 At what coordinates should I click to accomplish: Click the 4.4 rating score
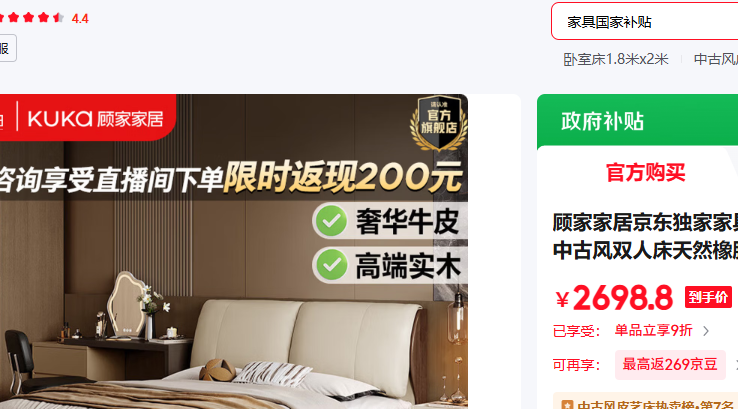click(x=80, y=18)
